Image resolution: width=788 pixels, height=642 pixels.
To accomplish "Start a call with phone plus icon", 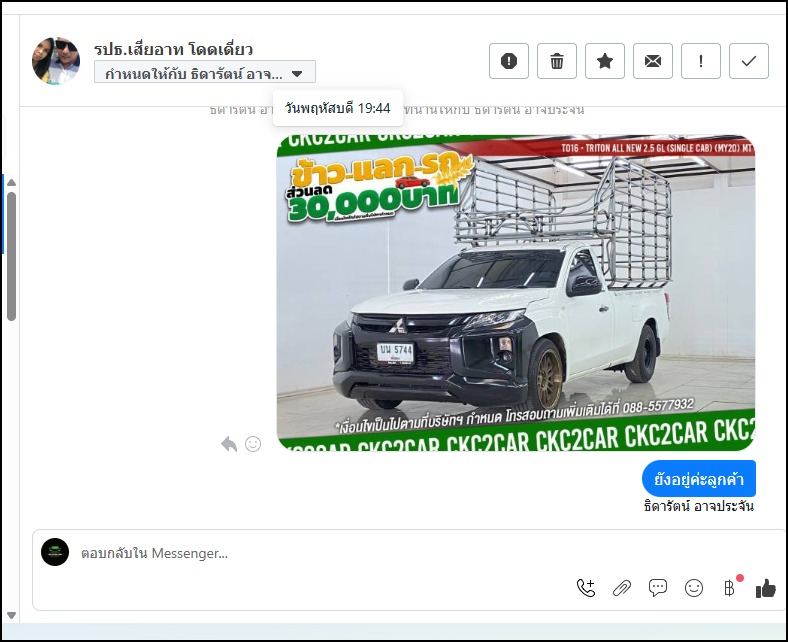I will click(x=586, y=588).
